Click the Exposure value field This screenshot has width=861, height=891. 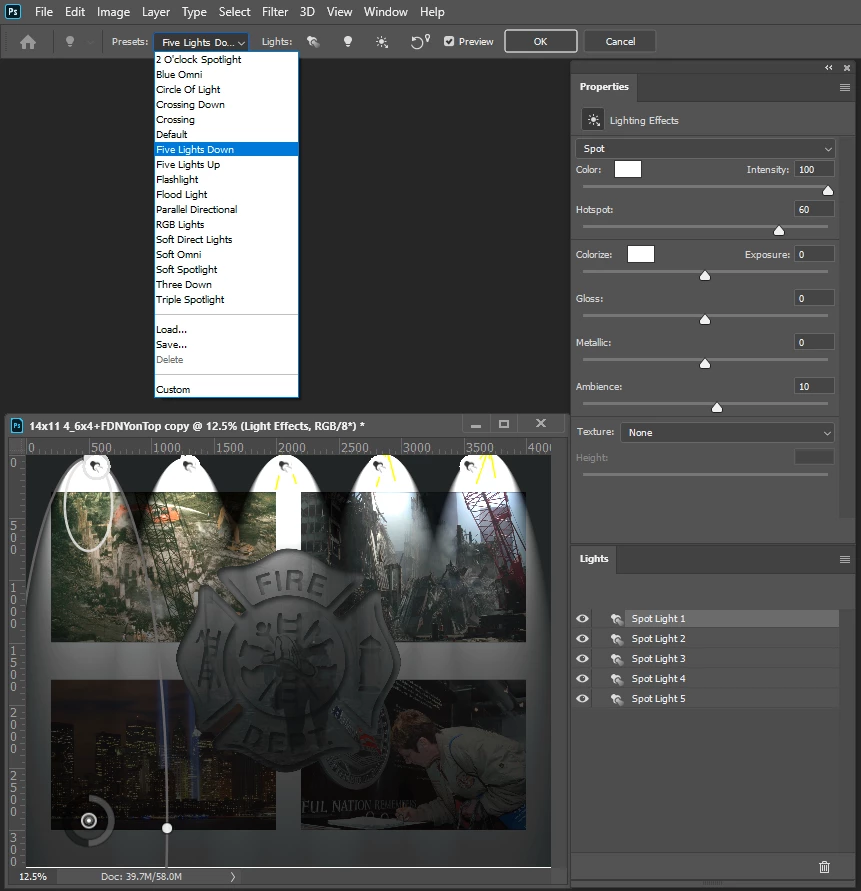click(814, 255)
